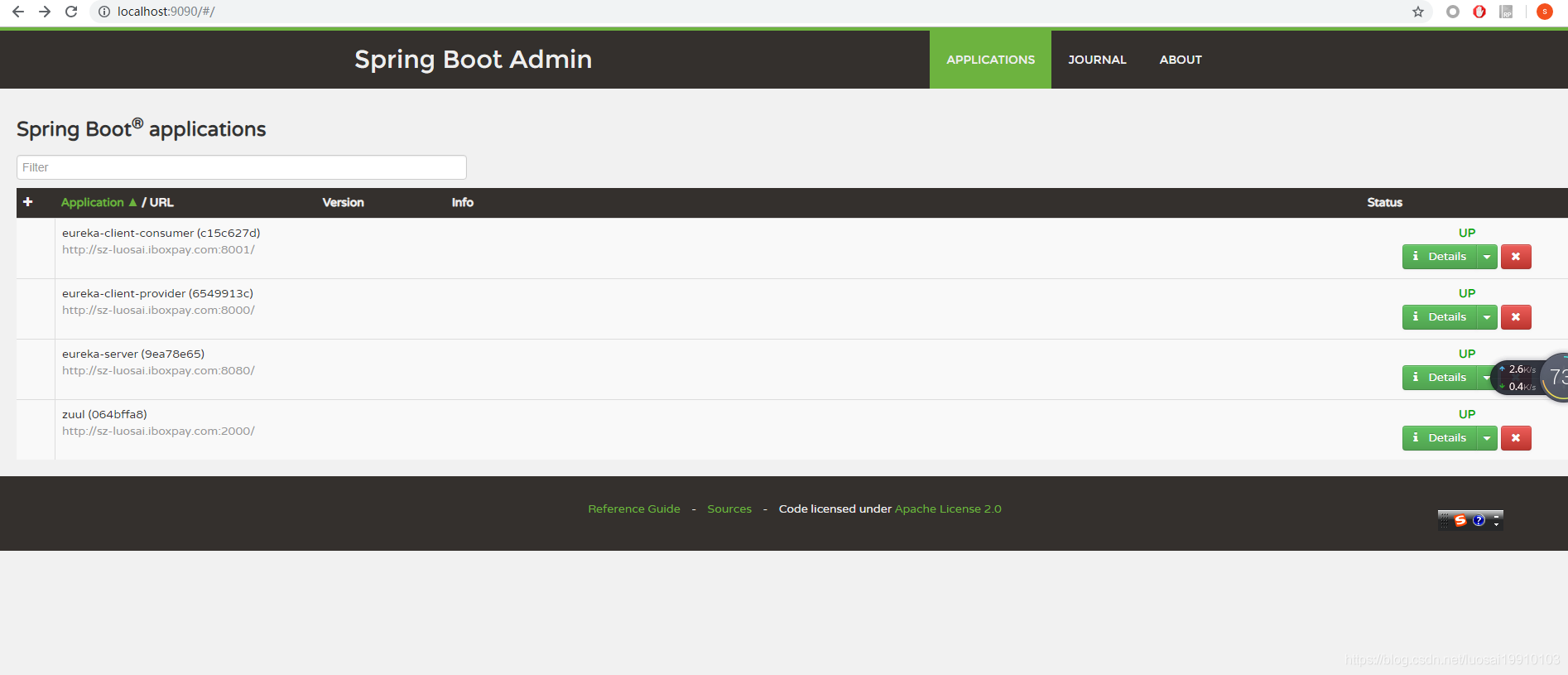1568x675 pixels.
Task: Click the site info icon in address bar
Action: point(104,12)
